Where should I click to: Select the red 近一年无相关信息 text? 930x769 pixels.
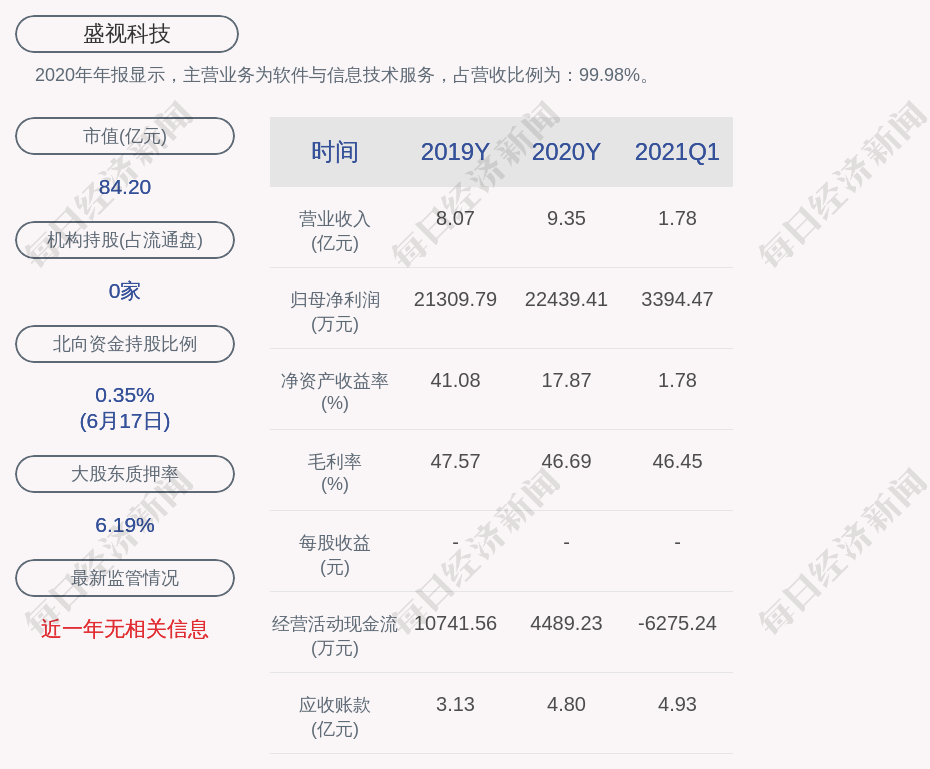[125, 629]
